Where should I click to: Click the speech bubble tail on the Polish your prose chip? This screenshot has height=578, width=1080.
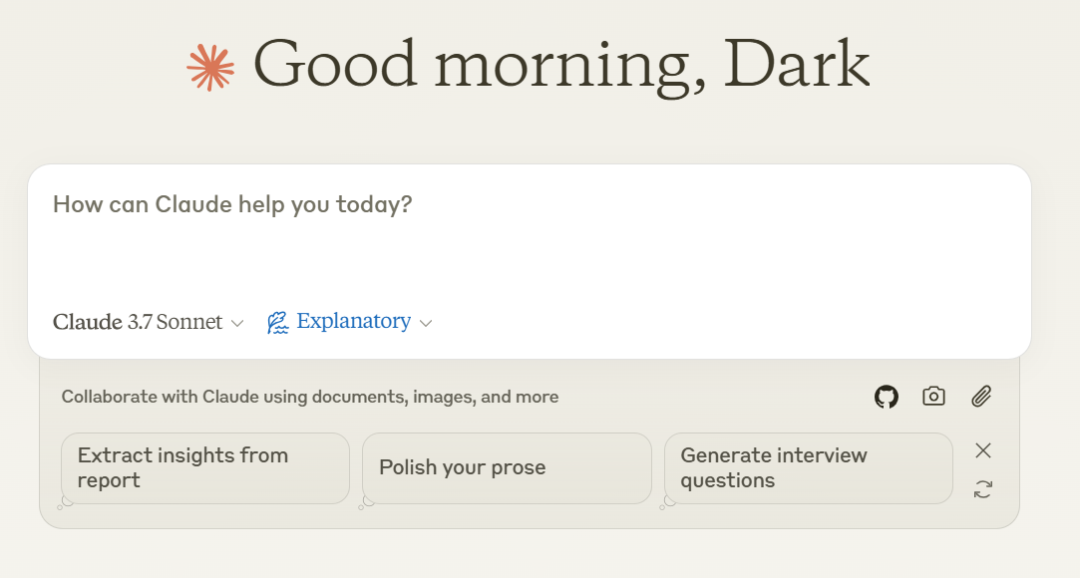tap(366, 502)
